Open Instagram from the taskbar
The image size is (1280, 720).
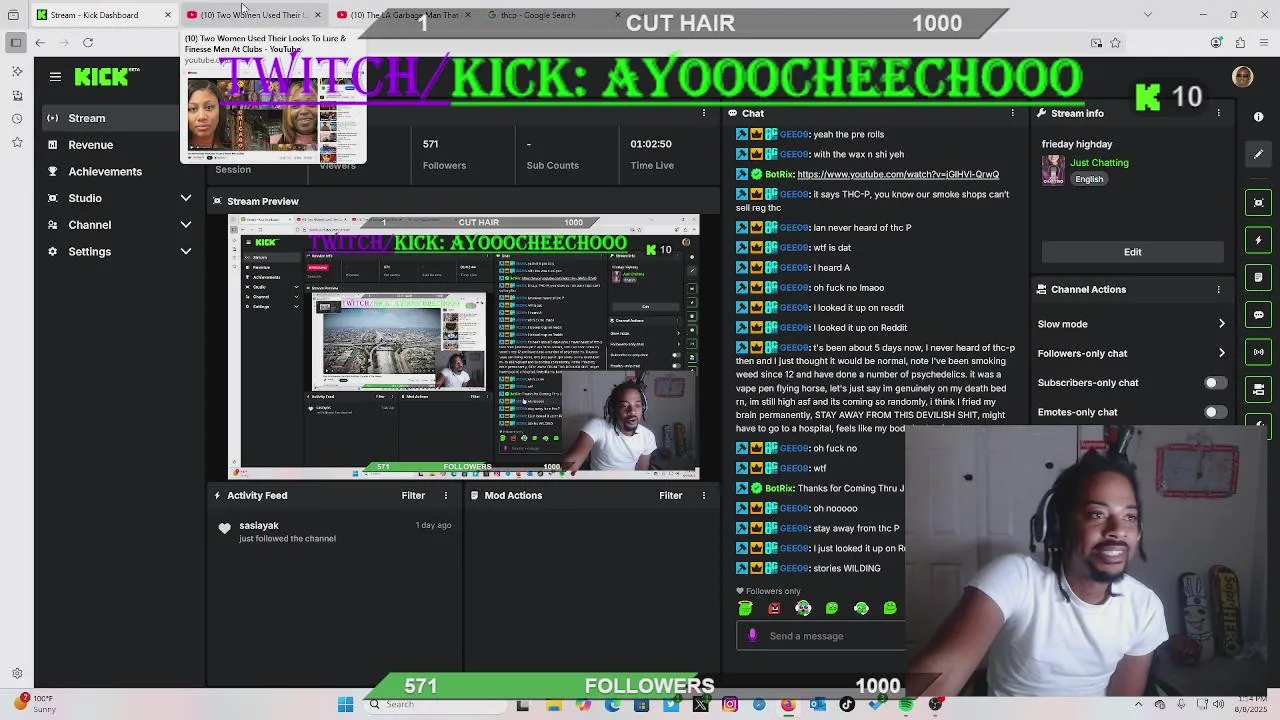tap(730, 704)
